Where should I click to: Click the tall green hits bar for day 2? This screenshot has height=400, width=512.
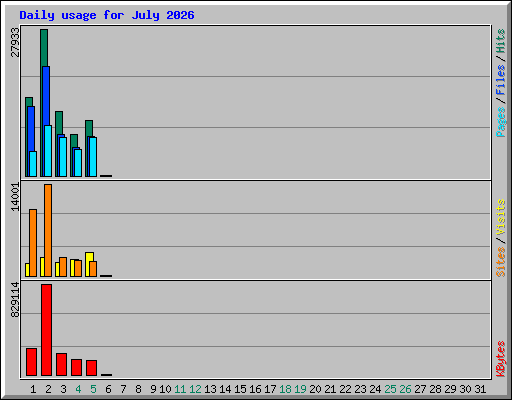[44, 48]
